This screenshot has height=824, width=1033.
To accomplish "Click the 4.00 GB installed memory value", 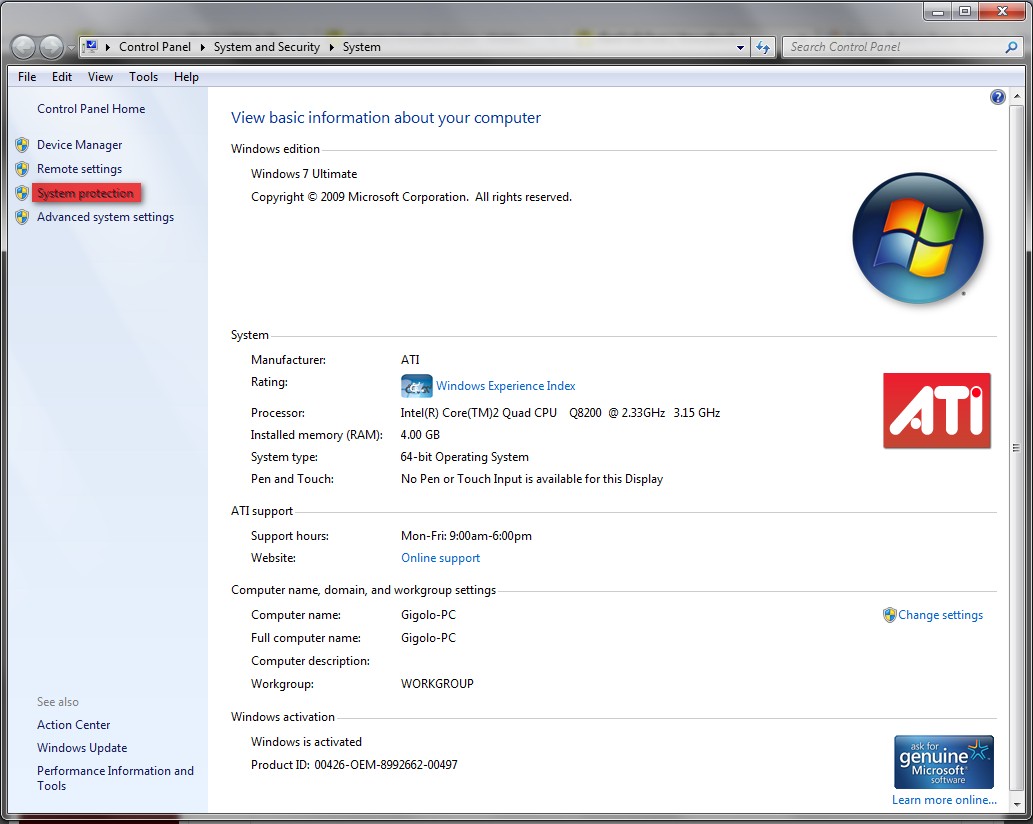I will click(x=420, y=435).
